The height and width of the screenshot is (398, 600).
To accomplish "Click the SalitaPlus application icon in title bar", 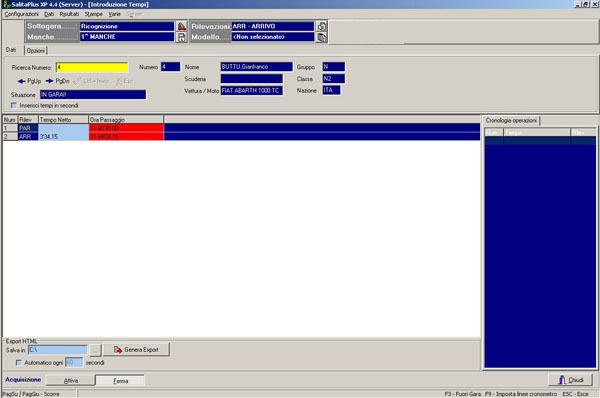I will coord(6,4).
